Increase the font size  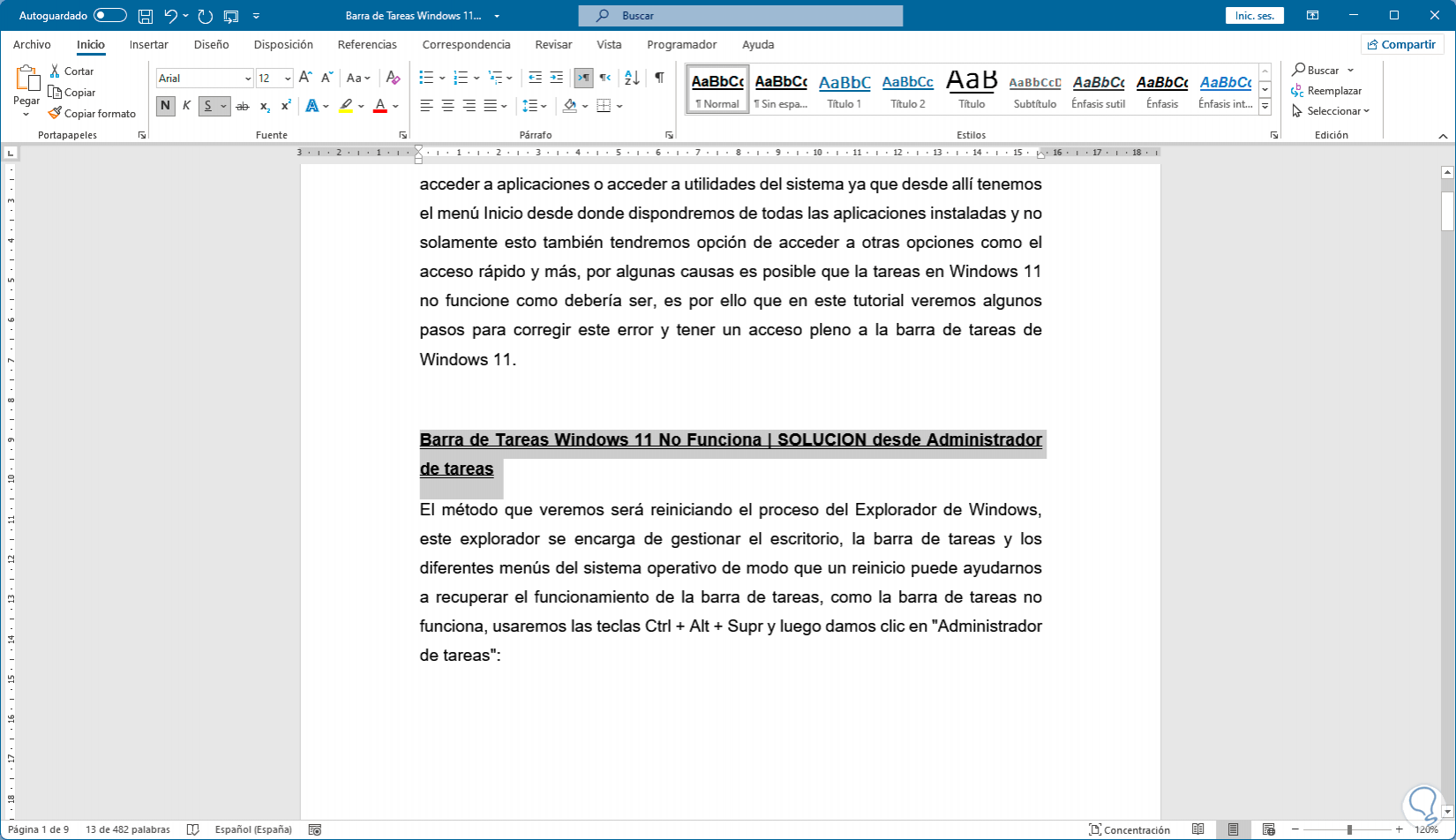point(305,78)
